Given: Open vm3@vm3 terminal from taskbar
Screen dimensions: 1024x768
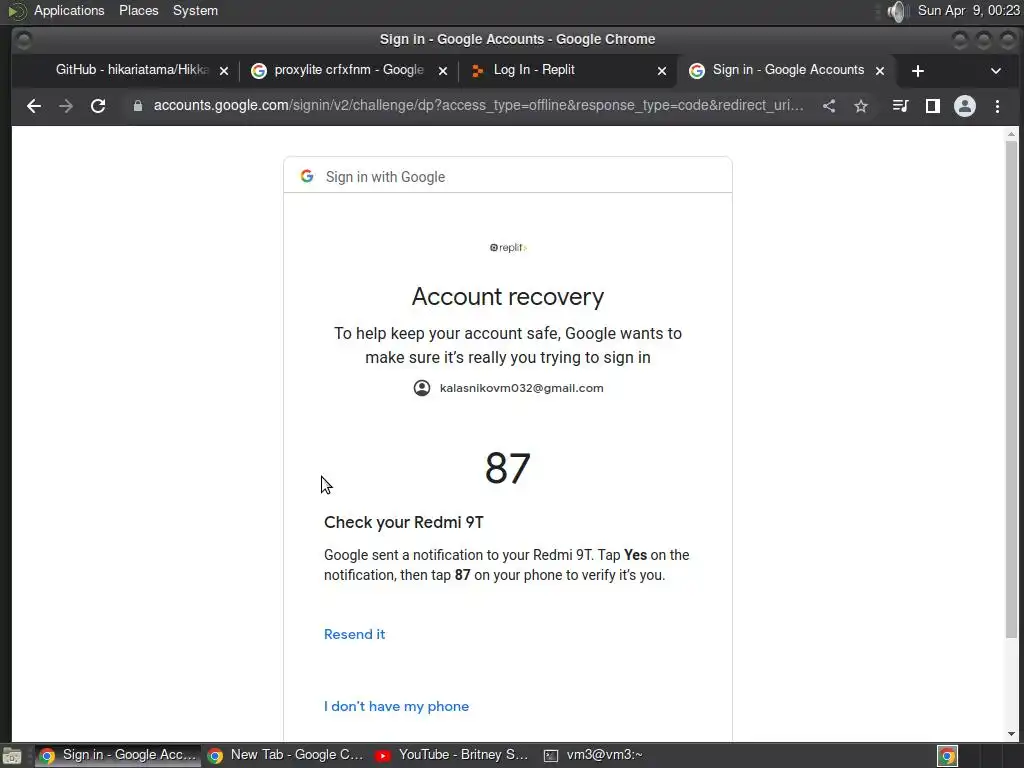Looking at the screenshot, I should [x=593, y=755].
